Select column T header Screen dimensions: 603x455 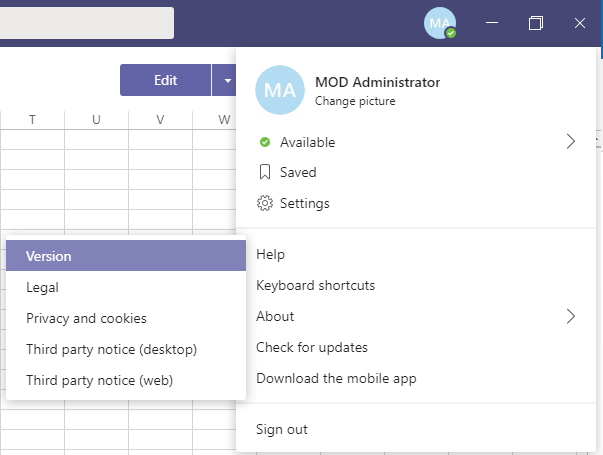pyautogui.click(x=32, y=120)
